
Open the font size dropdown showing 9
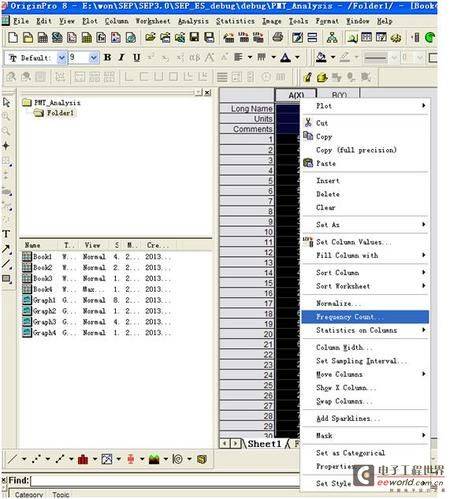click(x=94, y=58)
